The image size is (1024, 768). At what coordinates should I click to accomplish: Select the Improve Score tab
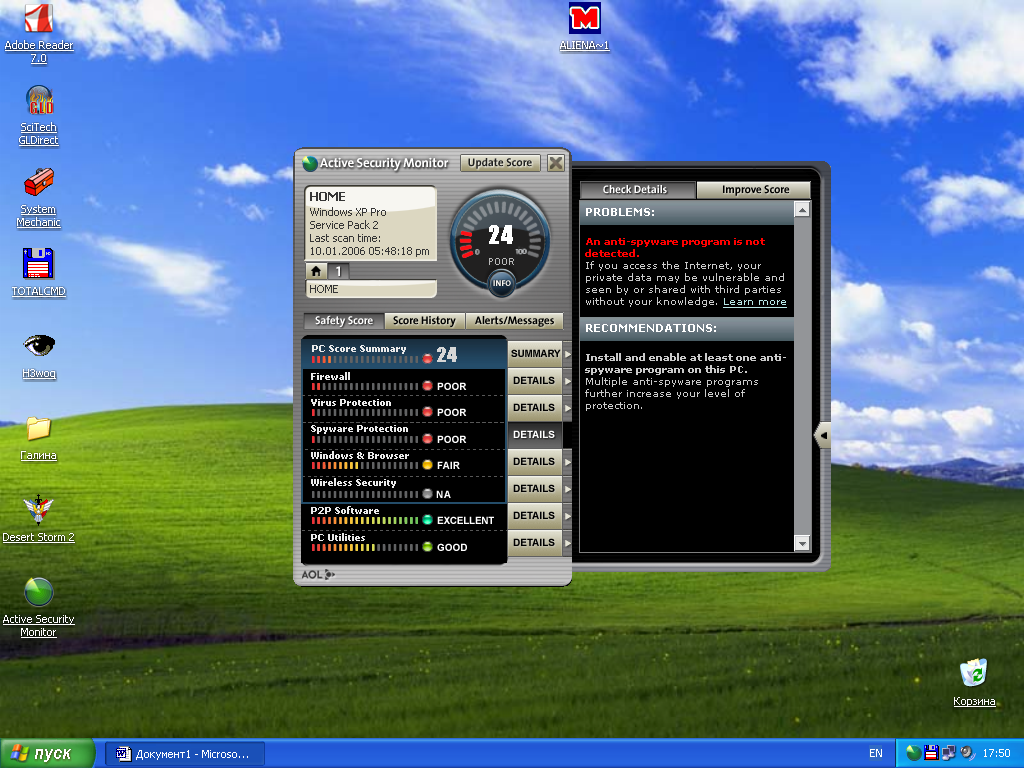click(x=754, y=189)
